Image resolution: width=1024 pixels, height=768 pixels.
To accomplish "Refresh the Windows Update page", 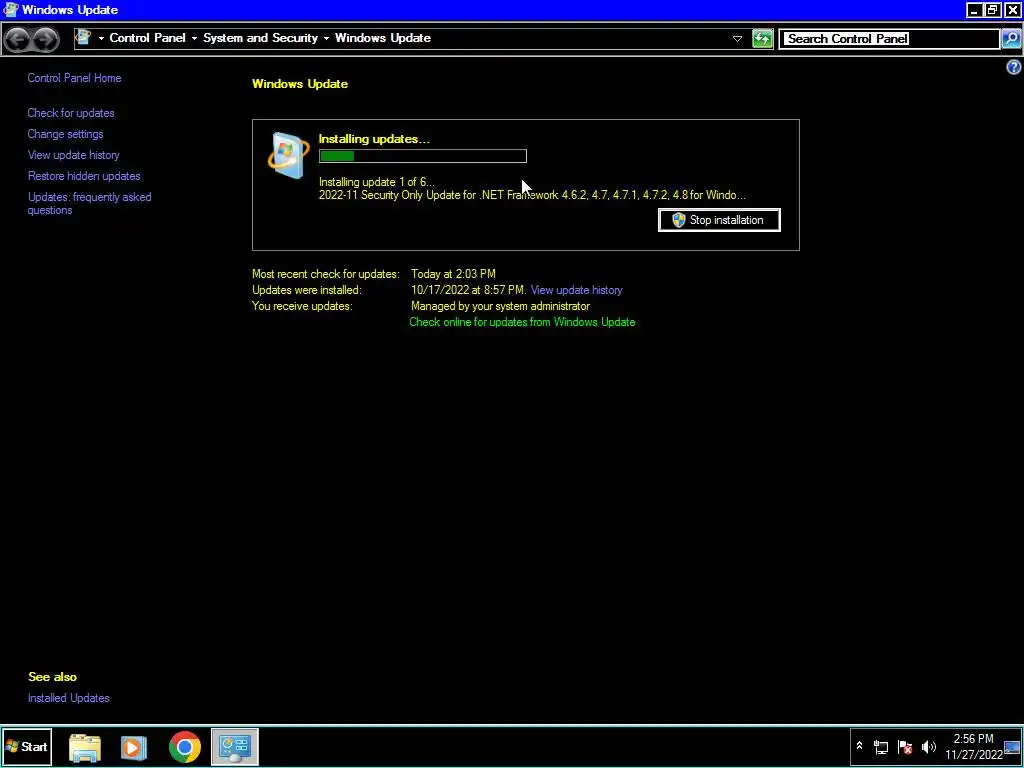I will pyautogui.click(x=762, y=39).
